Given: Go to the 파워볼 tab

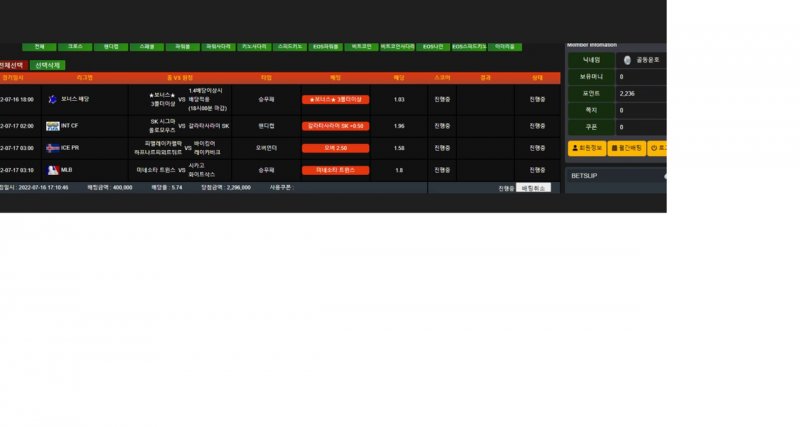Looking at the screenshot, I should pos(182,47).
